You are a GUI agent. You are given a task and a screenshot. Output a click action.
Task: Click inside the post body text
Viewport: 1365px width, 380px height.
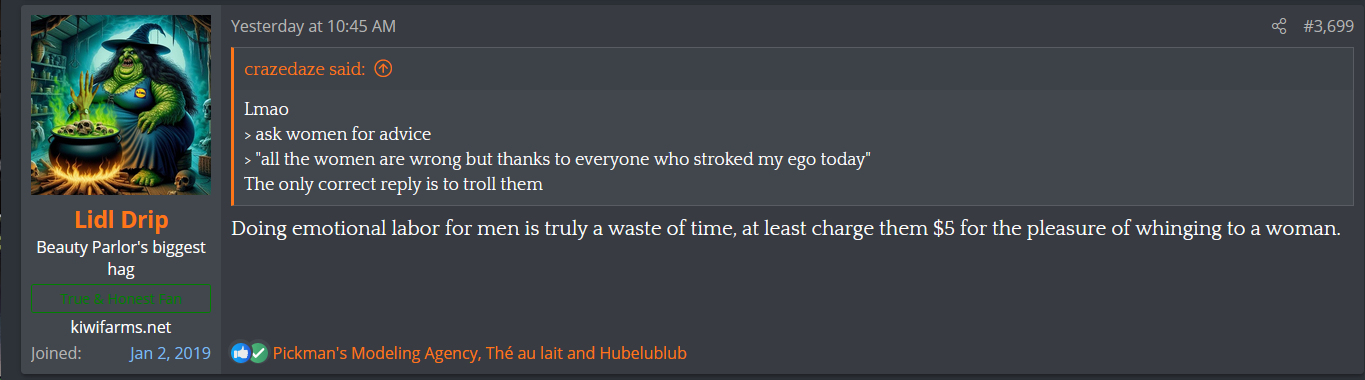(785, 228)
